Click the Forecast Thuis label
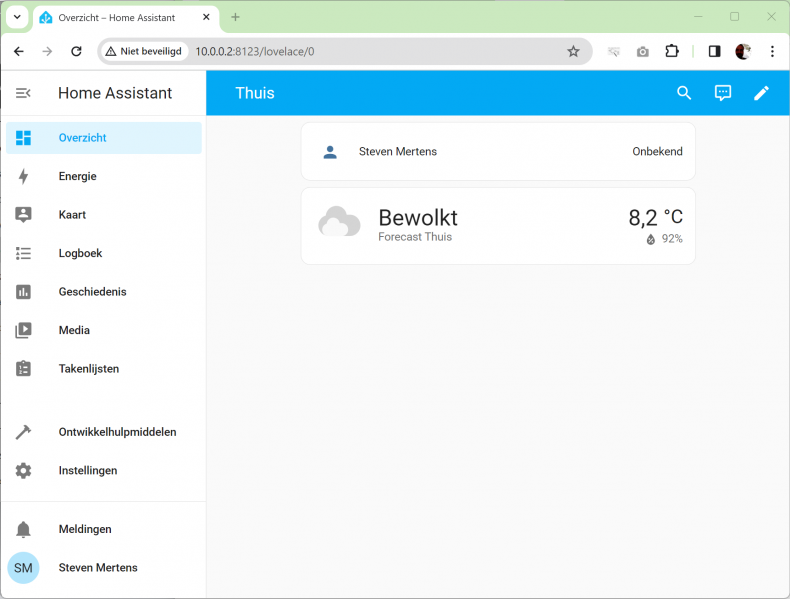Screen dimensions: 790x599 pos(415,237)
